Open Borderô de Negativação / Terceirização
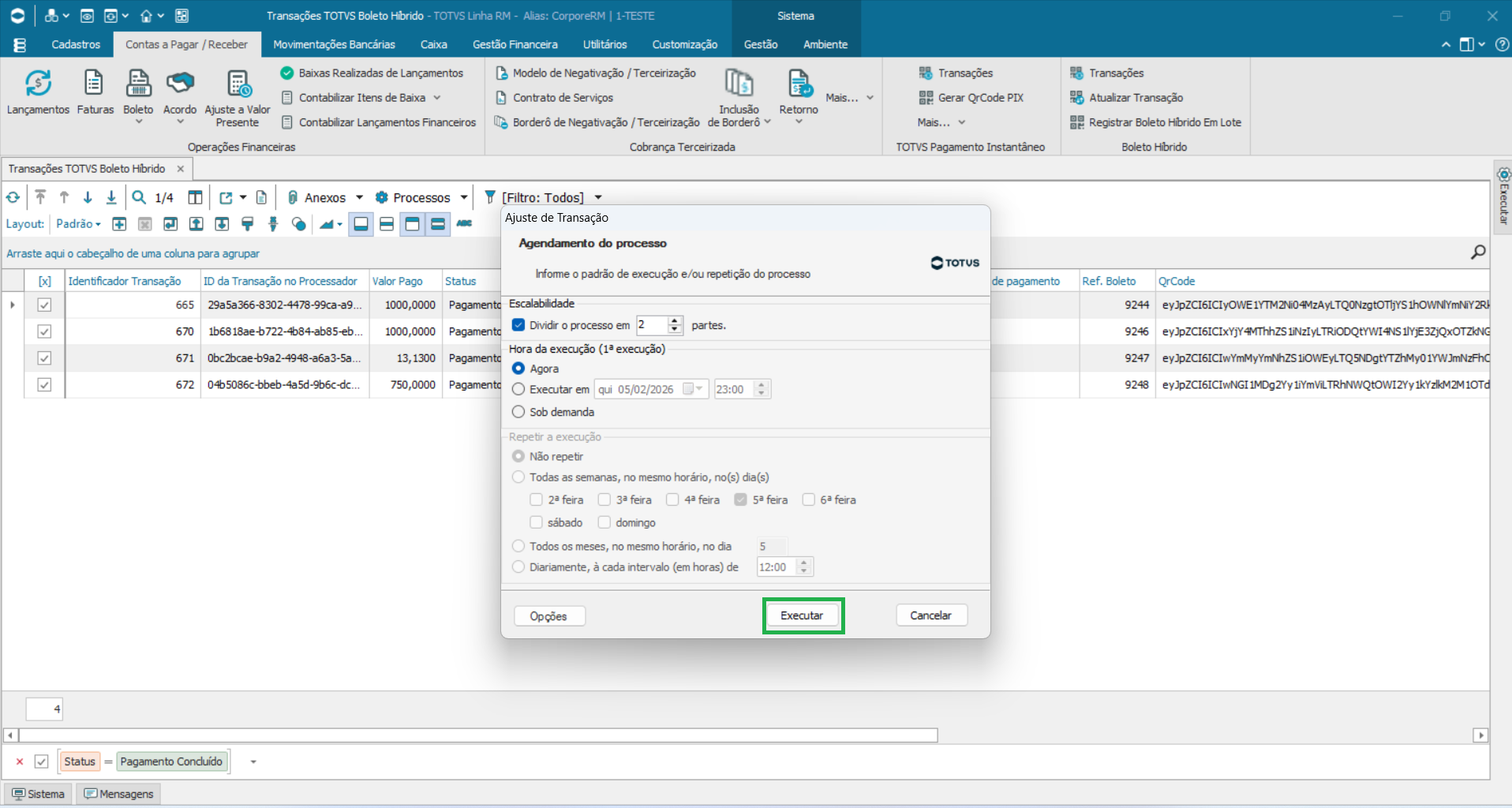Viewport: 1512px width, 808px height. tap(597, 122)
